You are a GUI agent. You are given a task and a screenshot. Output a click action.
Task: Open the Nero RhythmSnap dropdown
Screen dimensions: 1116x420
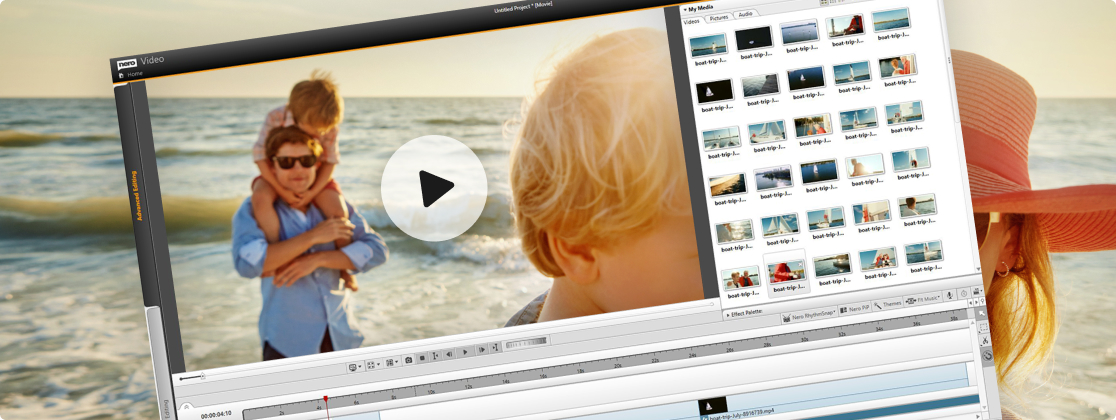pyautogui.click(x=812, y=315)
